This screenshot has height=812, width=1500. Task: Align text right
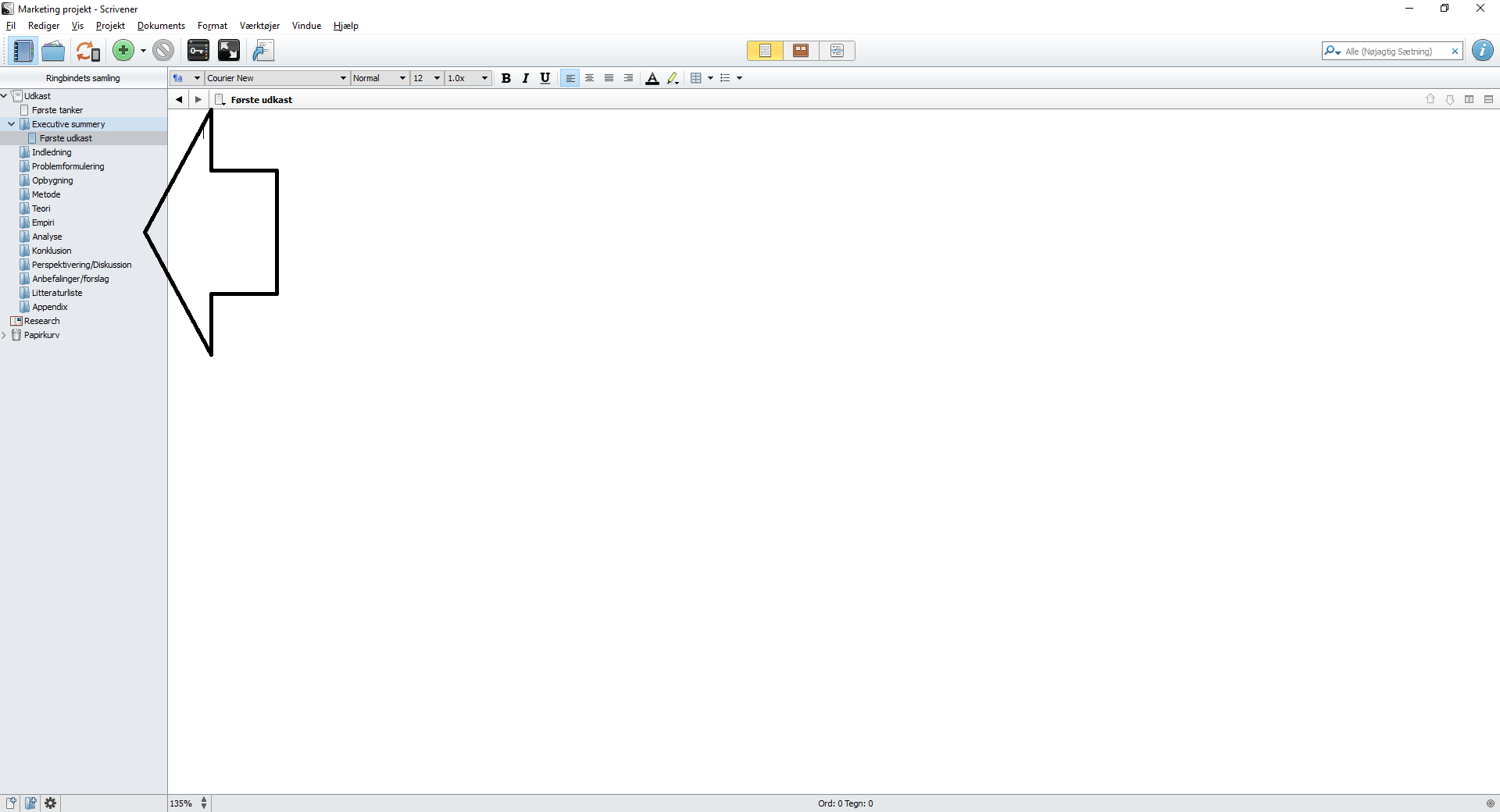[x=628, y=78]
